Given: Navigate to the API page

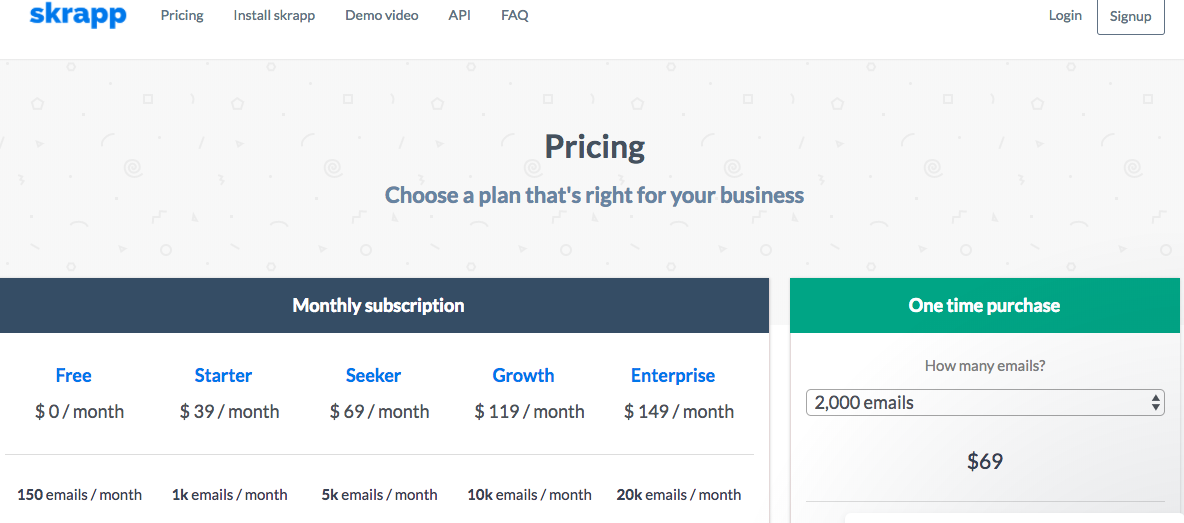Looking at the screenshot, I should (x=460, y=16).
